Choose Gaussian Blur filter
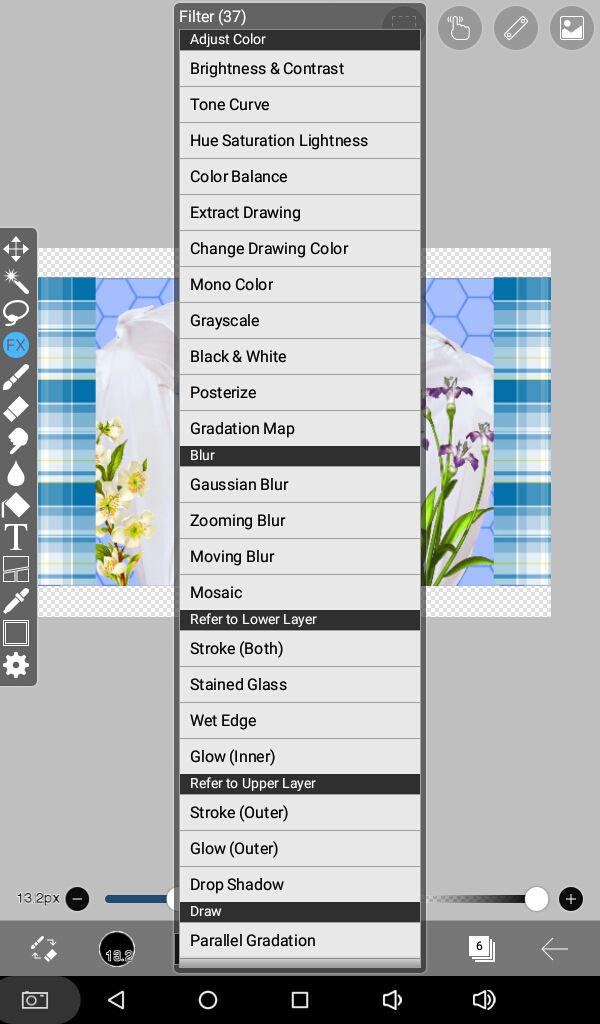 300,485
